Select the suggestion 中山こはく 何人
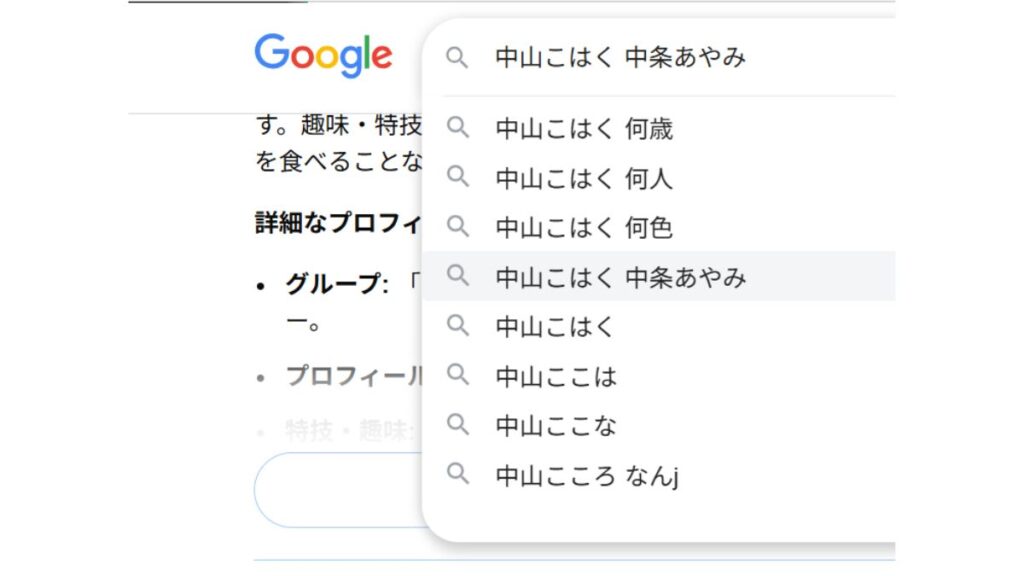 coord(584,179)
